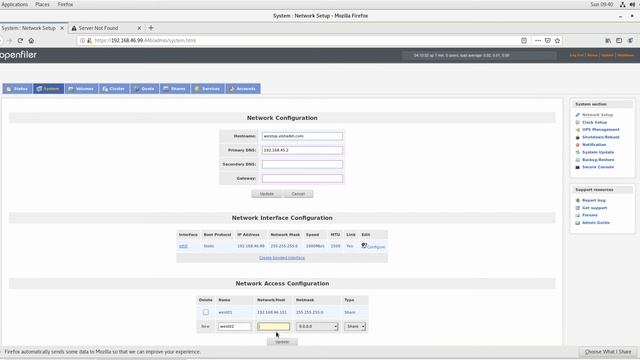Image resolution: width=640 pixels, height=360 pixels.
Task: Click the Secure Console icon in sidebar
Action: point(578,167)
